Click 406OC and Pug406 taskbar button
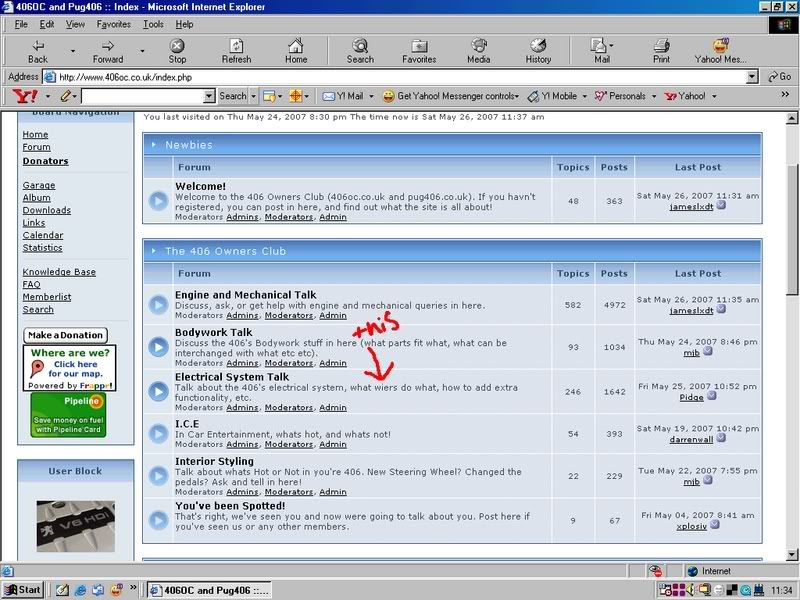 coord(210,590)
